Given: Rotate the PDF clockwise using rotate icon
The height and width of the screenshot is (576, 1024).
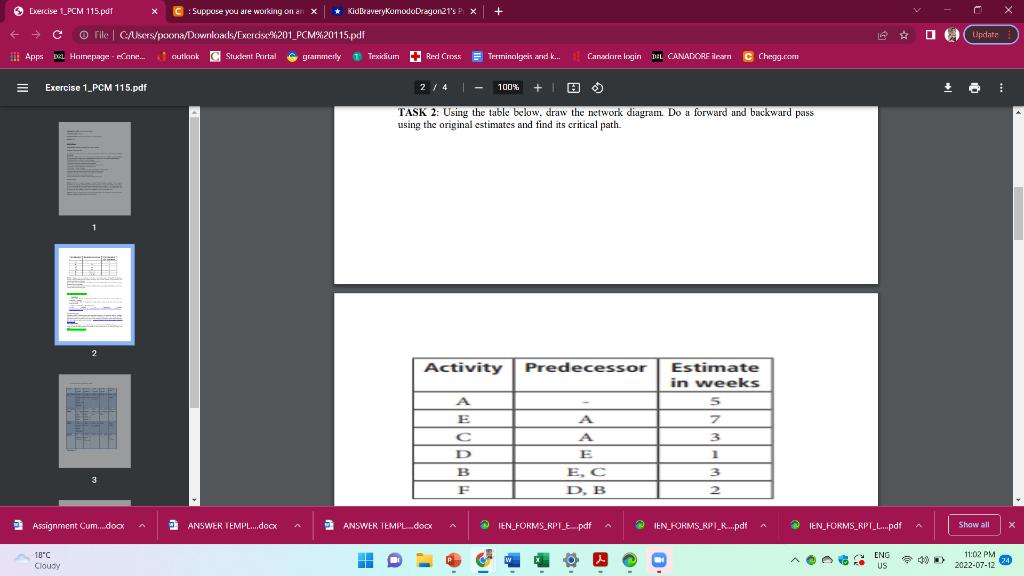Looking at the screenshot, I should (597, 87).
